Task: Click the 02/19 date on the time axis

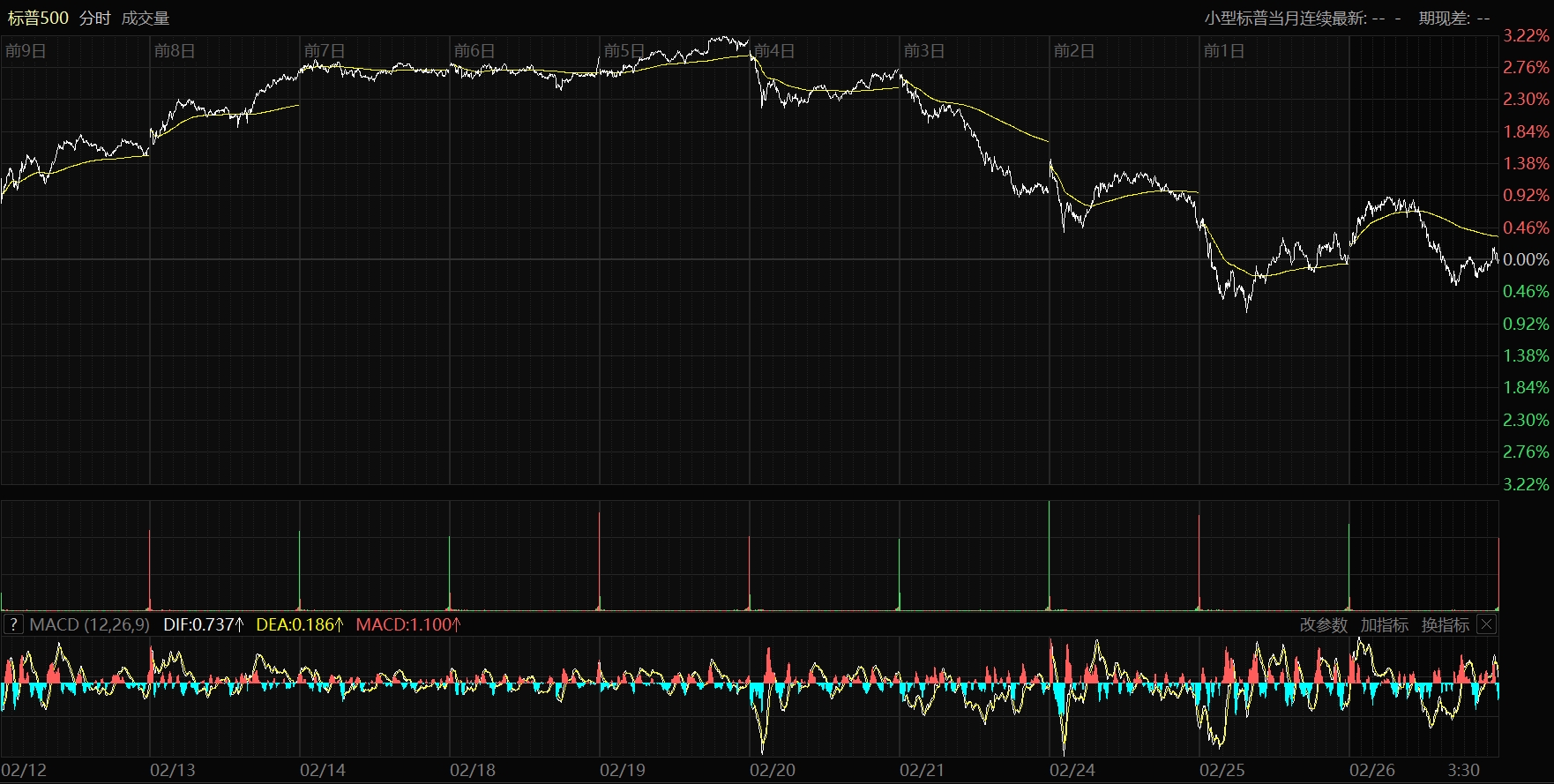Action: tap(623, 770)
